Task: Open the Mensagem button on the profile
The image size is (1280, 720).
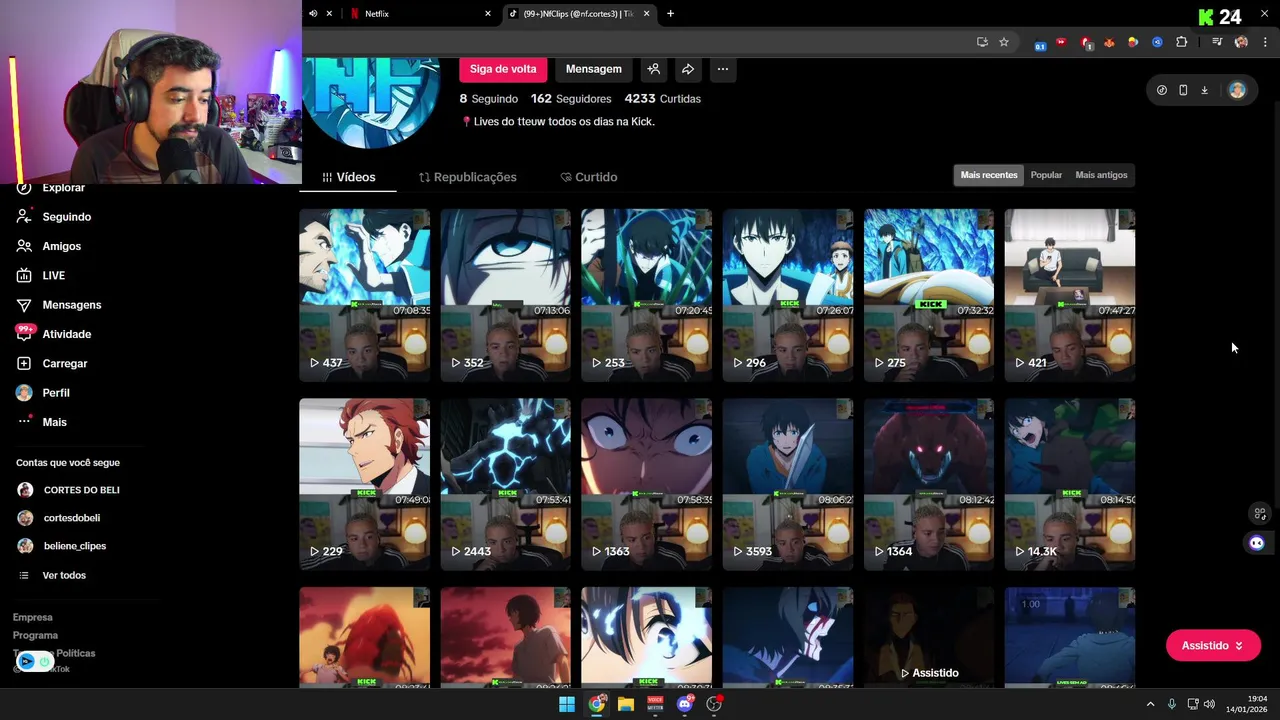Action: pos(593,69)
